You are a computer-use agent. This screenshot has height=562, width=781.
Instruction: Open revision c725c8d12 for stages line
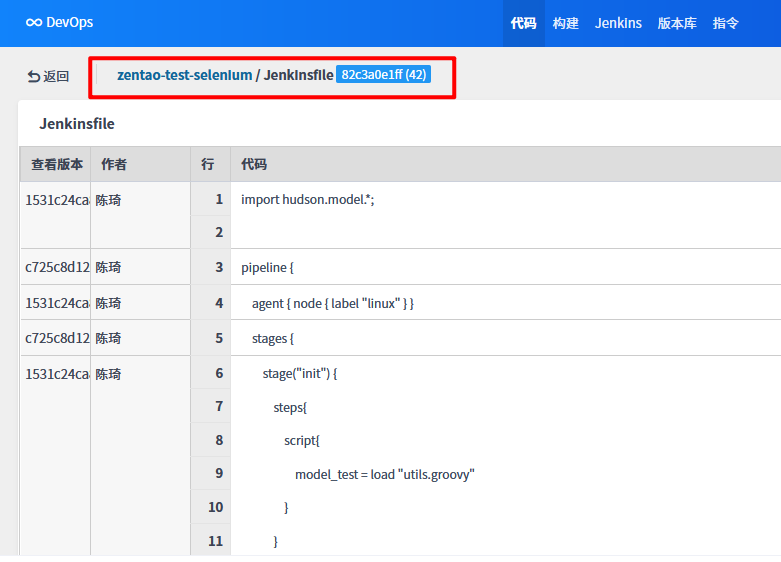(57, 338)
